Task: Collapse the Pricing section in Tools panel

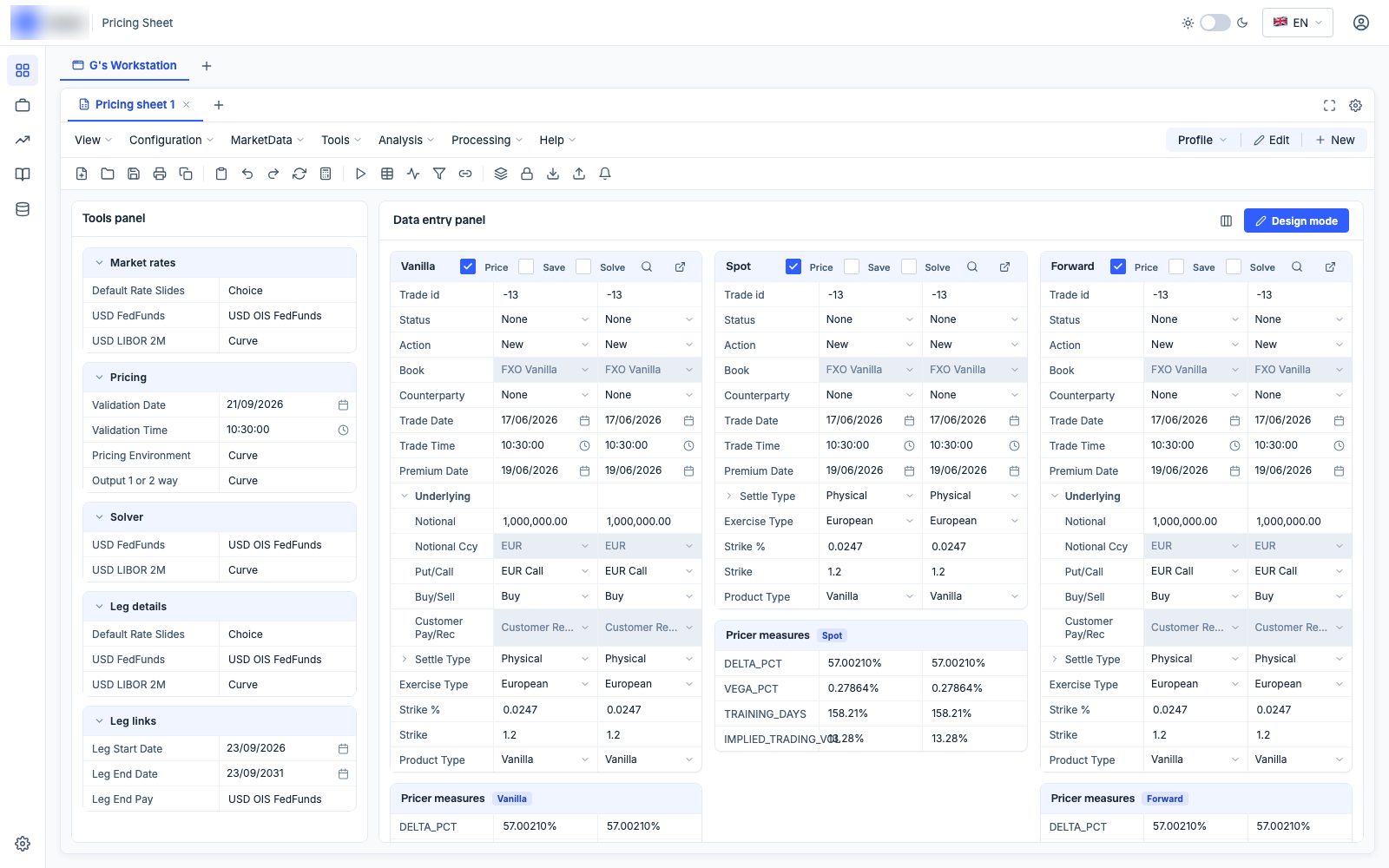Action: pos(99,378)
